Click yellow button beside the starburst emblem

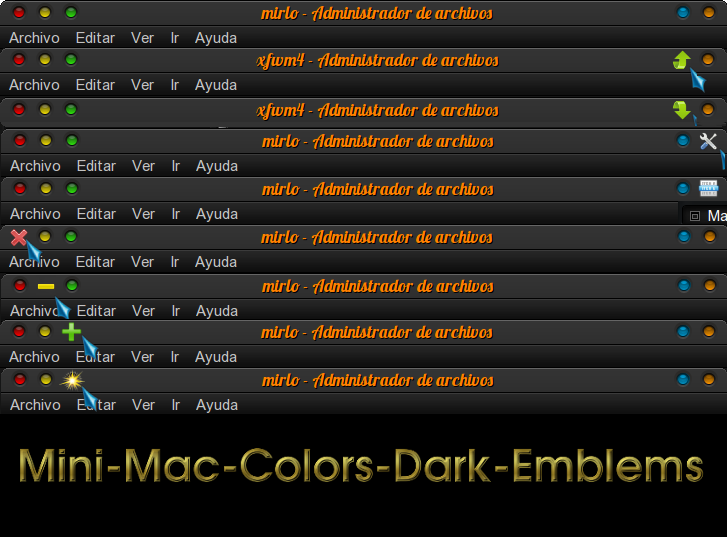click(x=46, y=379)
